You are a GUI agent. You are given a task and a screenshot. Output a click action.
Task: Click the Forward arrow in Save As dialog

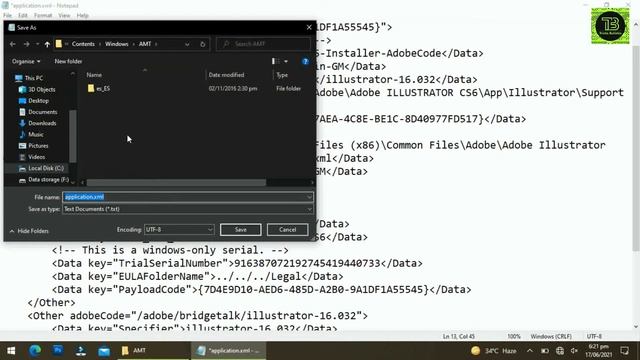(27, 44)
